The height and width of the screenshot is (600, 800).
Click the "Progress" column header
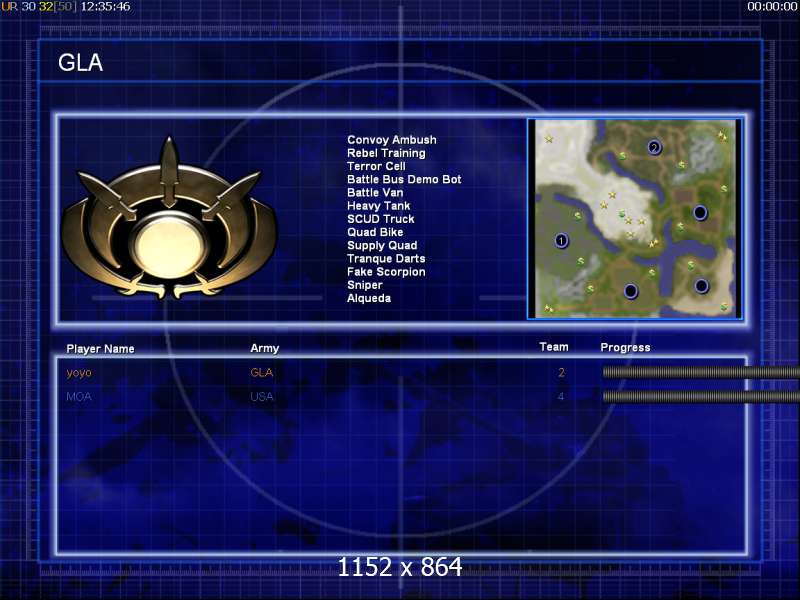[x=625, y=347]
